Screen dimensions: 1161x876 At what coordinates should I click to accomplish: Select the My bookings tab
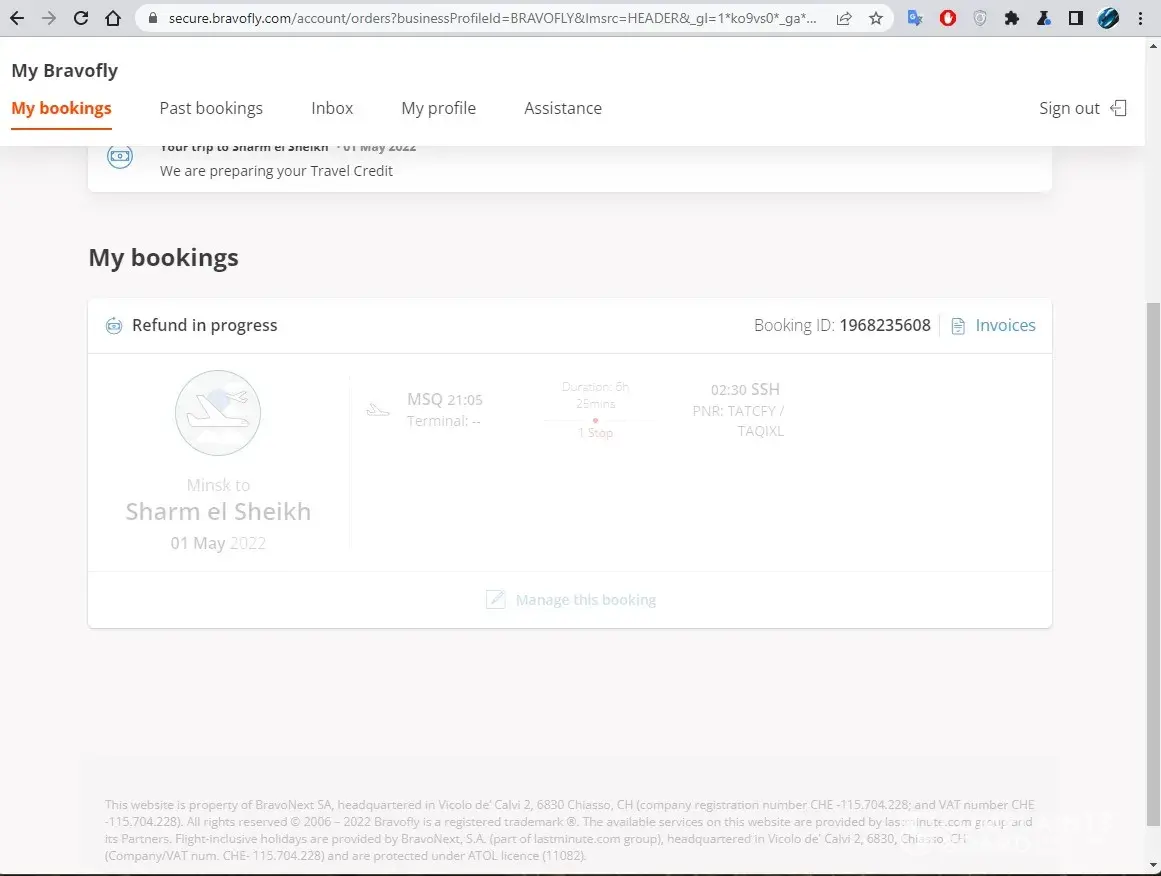[x=61, y=108]
